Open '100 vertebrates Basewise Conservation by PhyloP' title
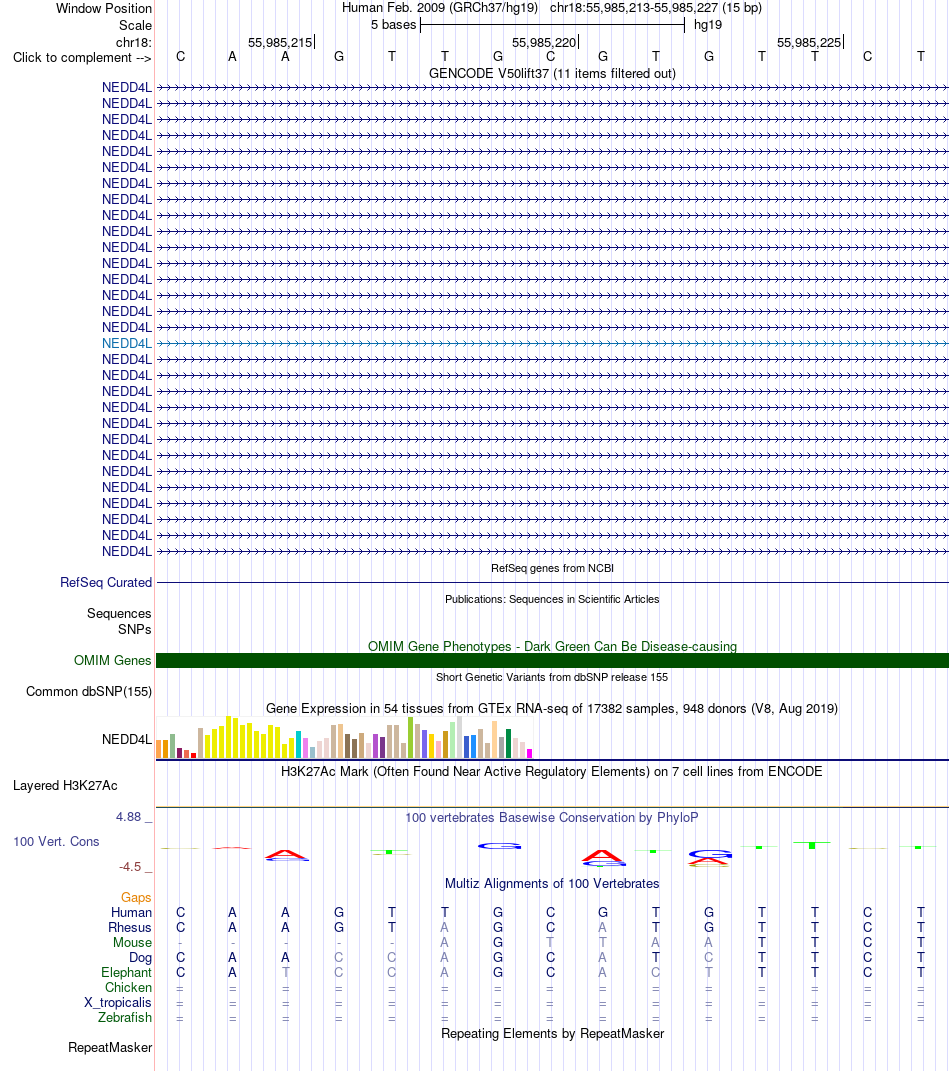The image size is (950, 1071). [x=553, y=818]
